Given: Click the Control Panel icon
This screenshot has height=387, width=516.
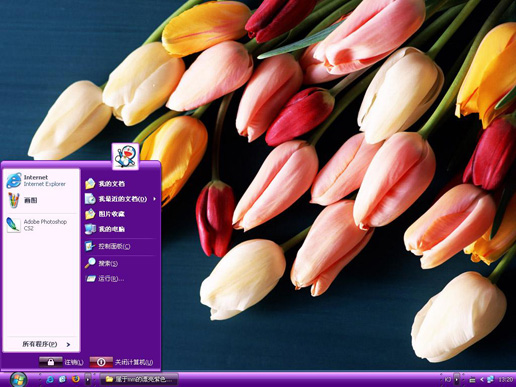Looking at the screenshot, I should (90, 246).
